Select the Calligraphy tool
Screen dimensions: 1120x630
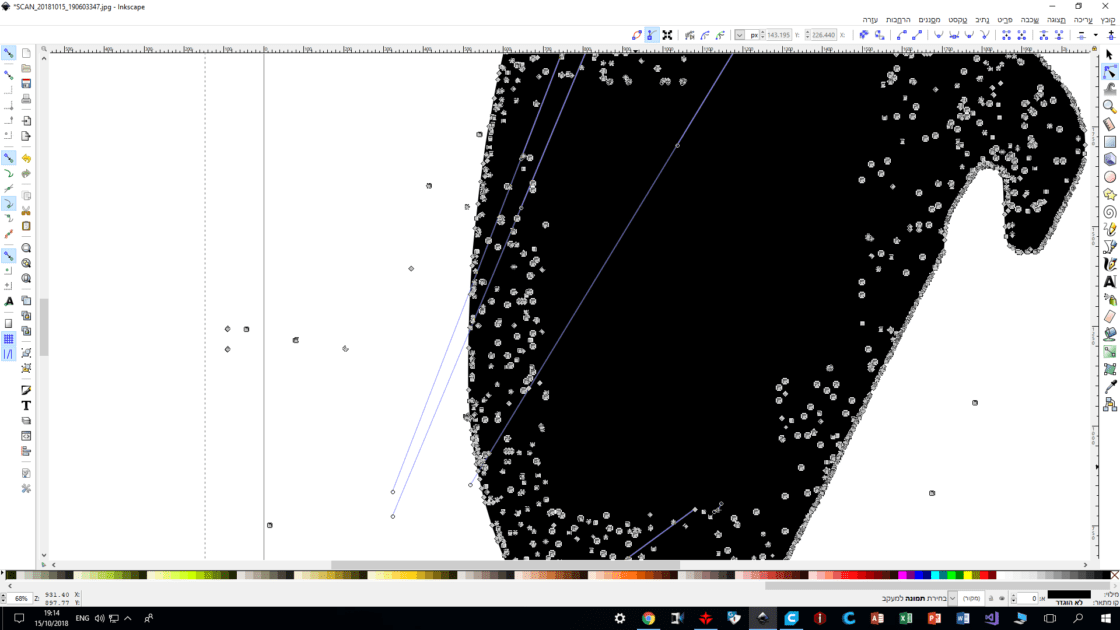pyautogui.click(x=1109, y=264)
